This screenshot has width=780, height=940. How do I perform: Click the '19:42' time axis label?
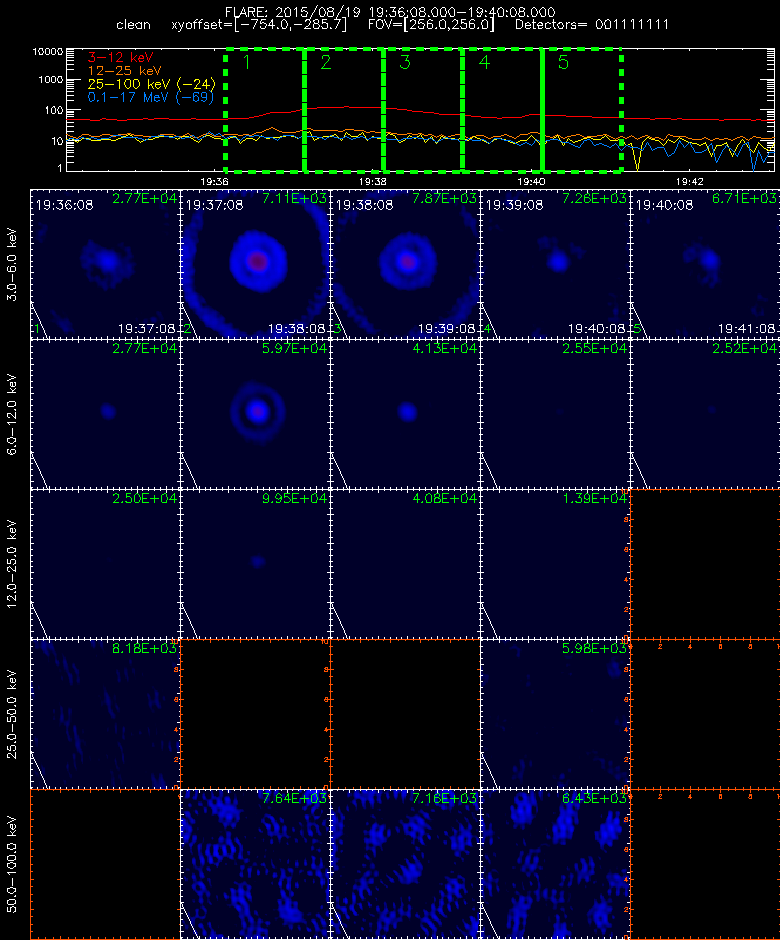coord(689,181)
